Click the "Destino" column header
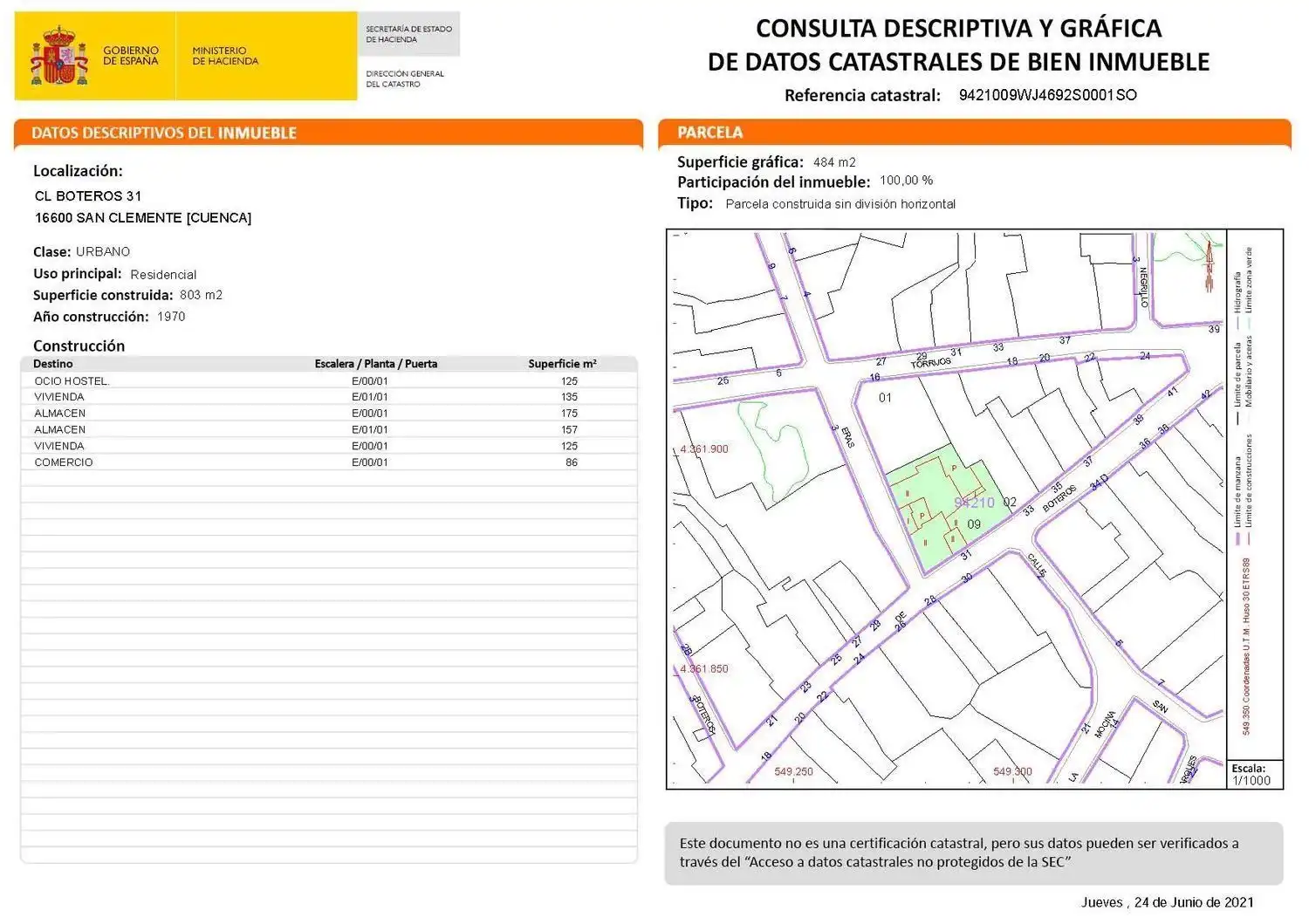The image size is (1309, 924). tap(53, 364)
